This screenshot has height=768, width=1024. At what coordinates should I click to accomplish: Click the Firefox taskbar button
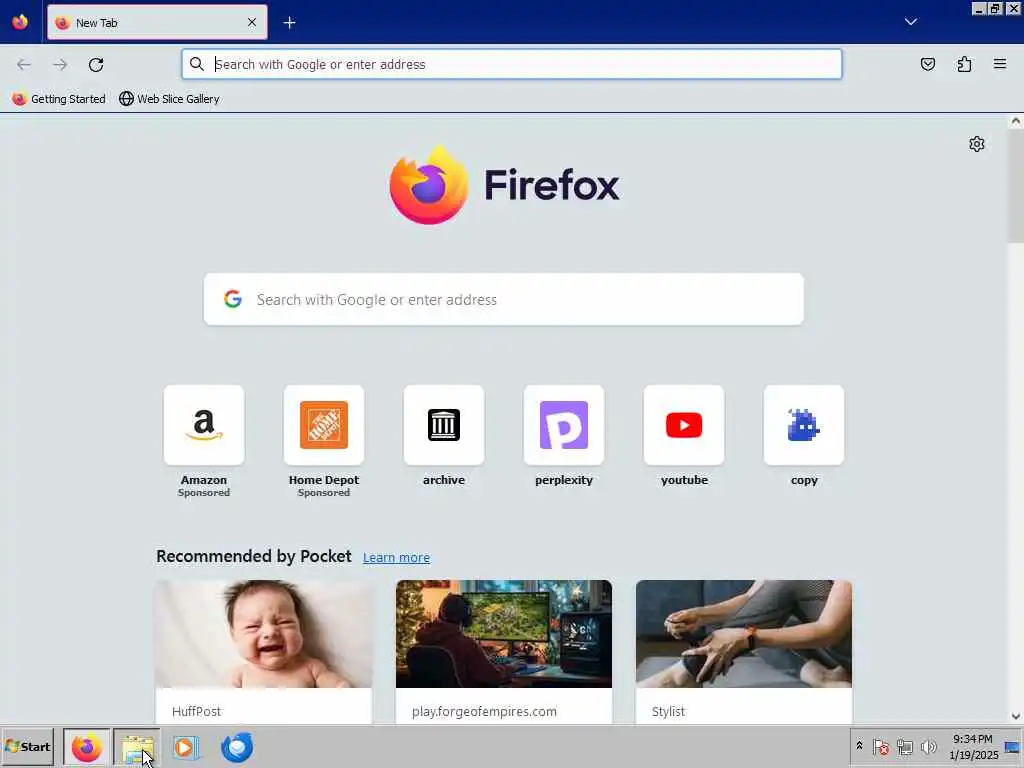(x=86, y=747)
